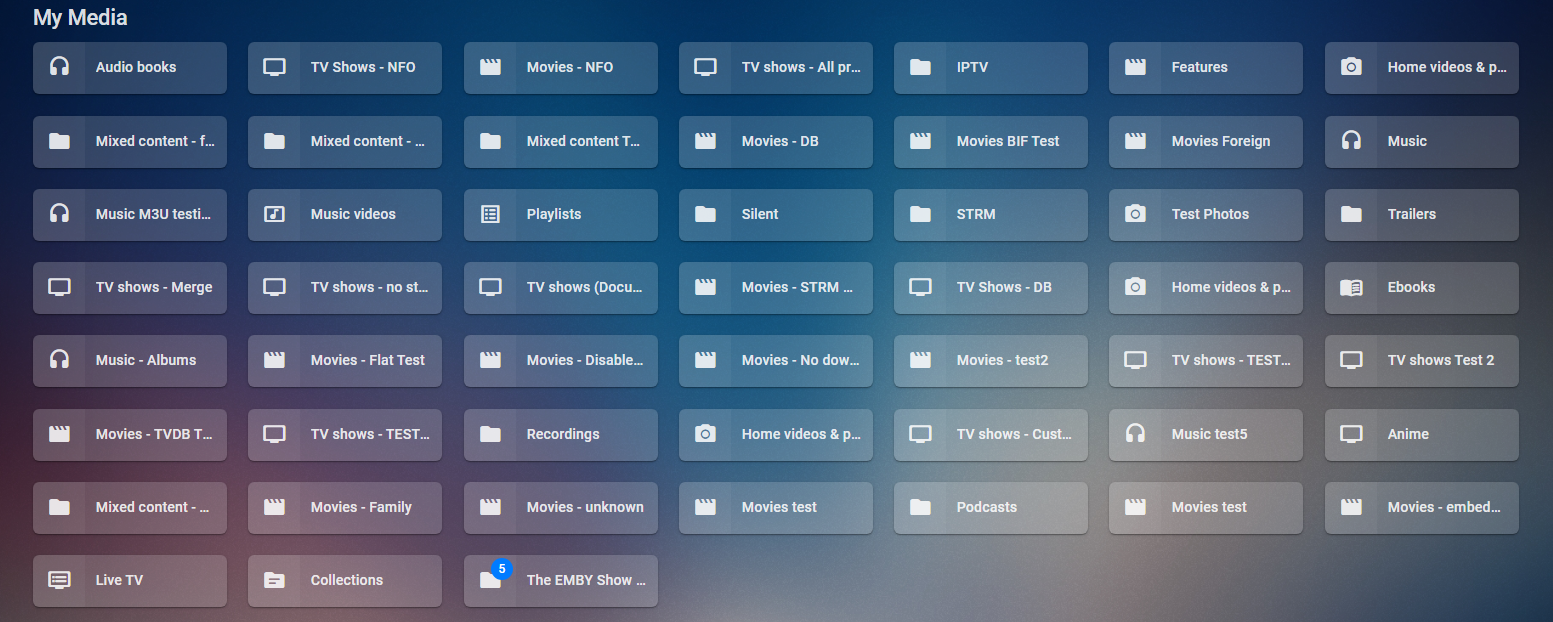Click the TV icon on TV Shows - DB
This screenshot has width=1553, height=622.
920,287
